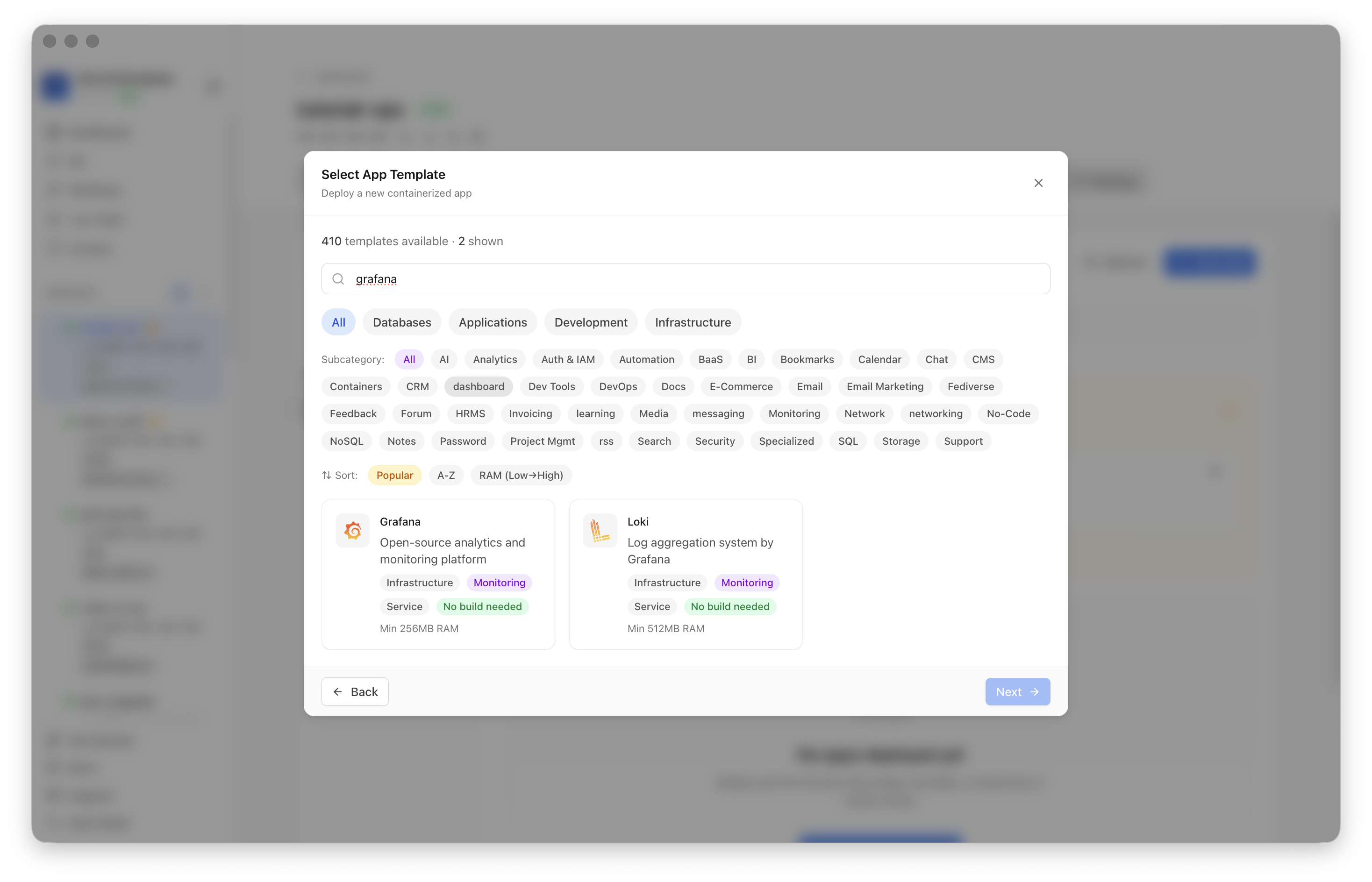Filter by Feedback subcategory

[x=353, y=413]
